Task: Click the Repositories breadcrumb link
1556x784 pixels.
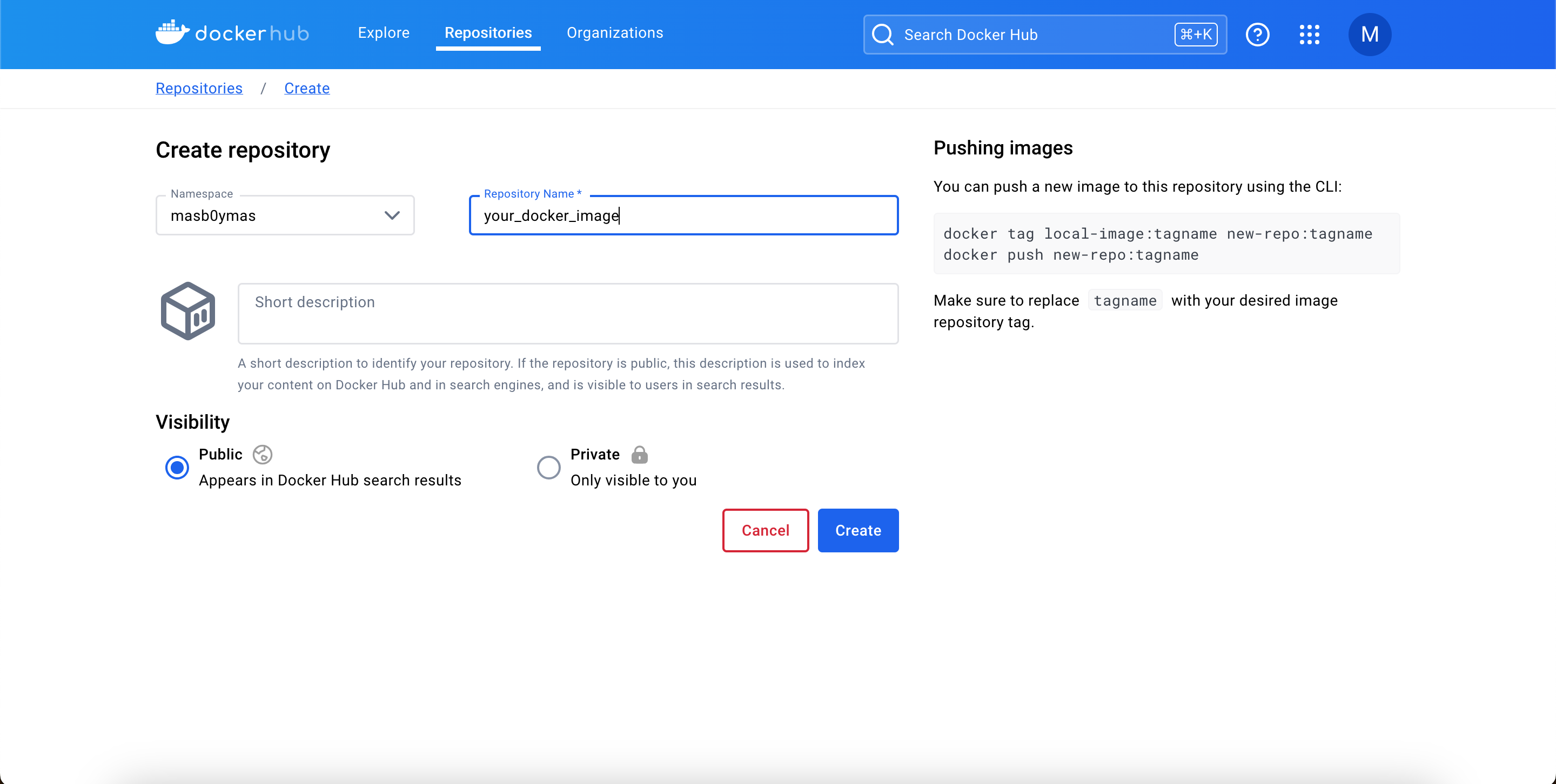Action: click(199, 88)
